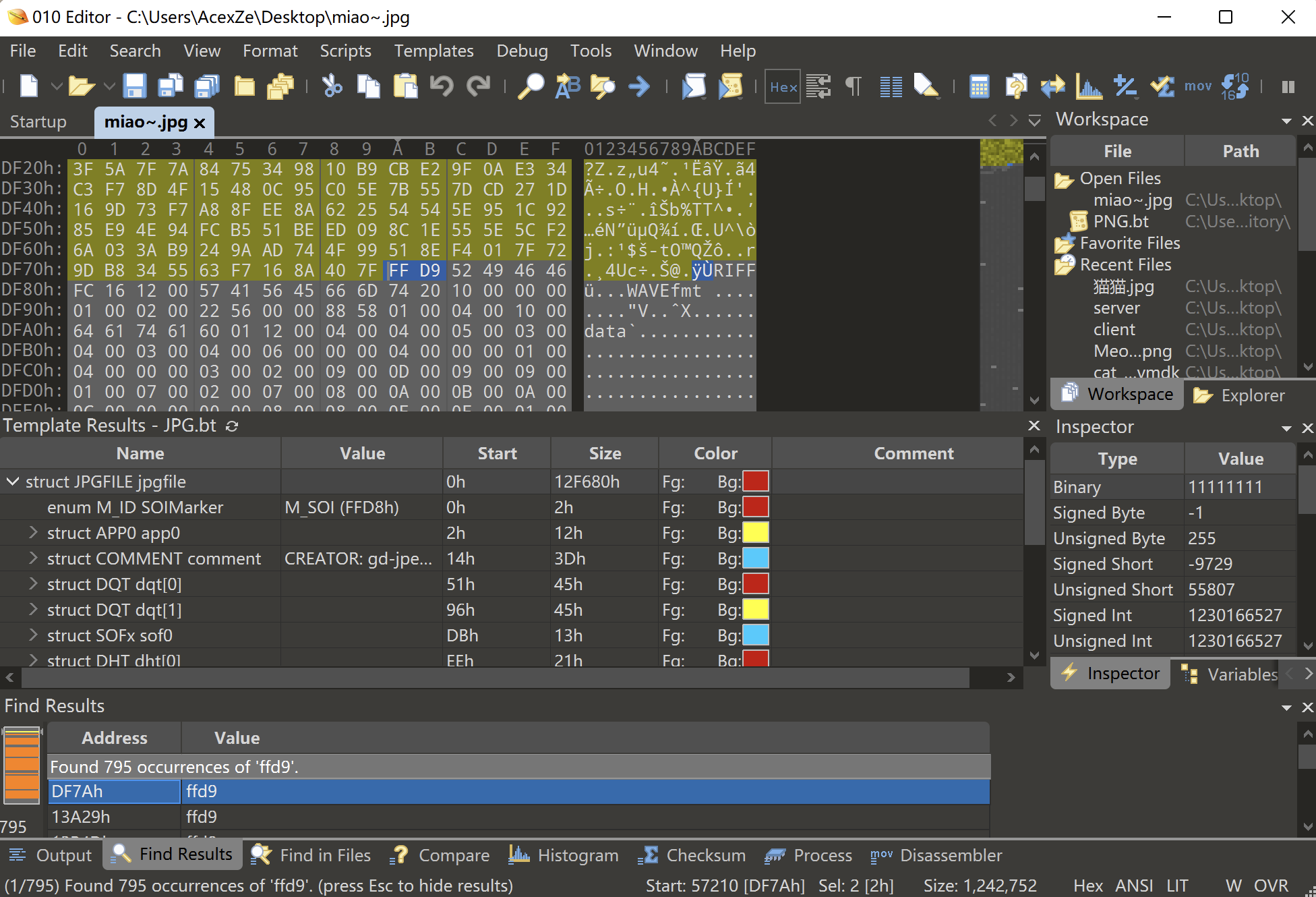Click the Run Template toolbar icon
The image size is (1316, 897).
coord(730,86)
